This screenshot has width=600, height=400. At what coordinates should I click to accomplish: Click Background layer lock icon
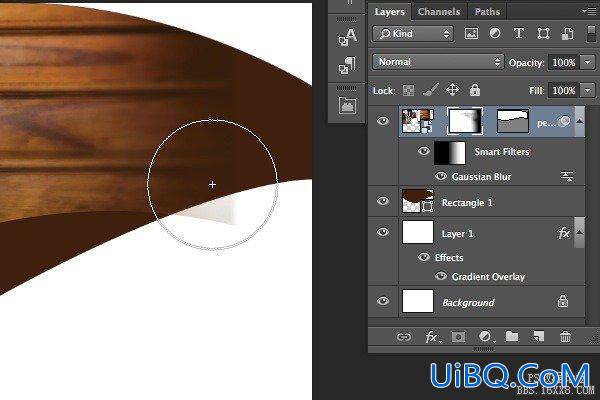pos(562,301)
